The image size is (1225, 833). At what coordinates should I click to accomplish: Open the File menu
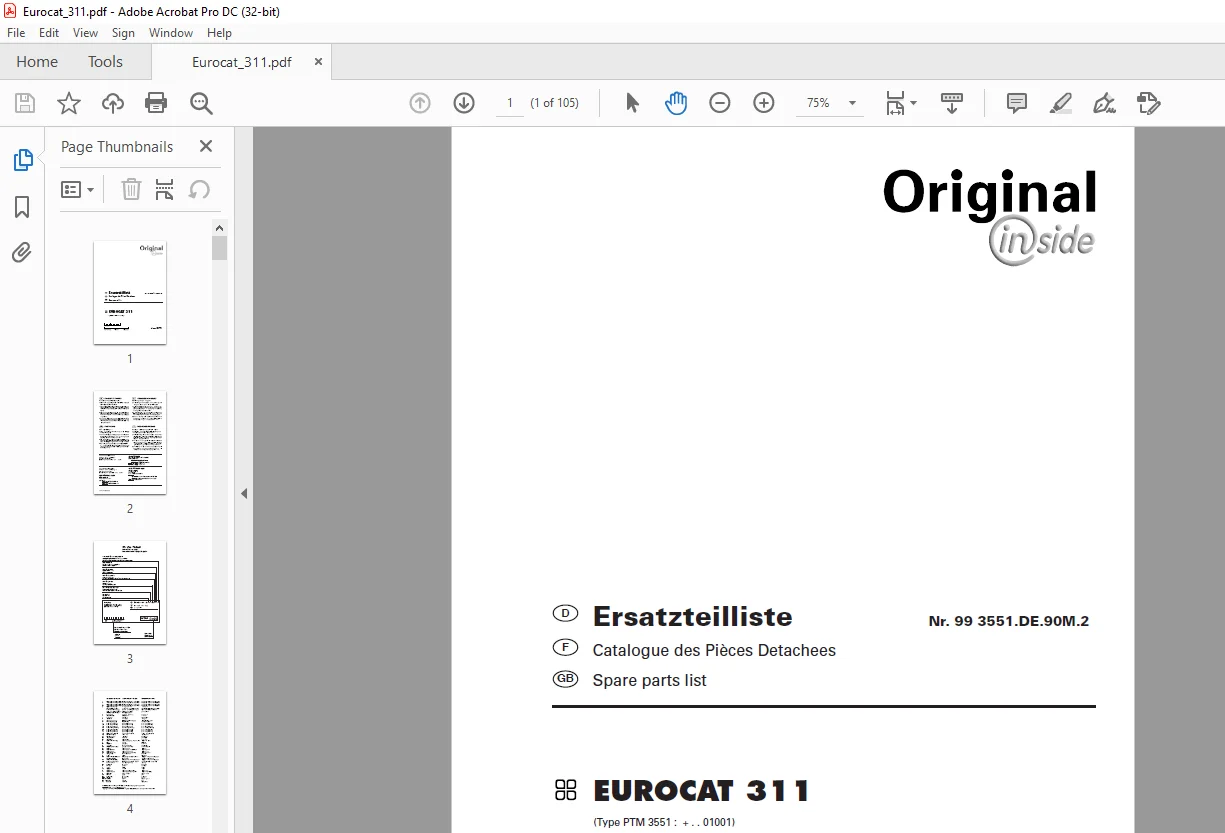pyautogui.click(x=16, y=33)
